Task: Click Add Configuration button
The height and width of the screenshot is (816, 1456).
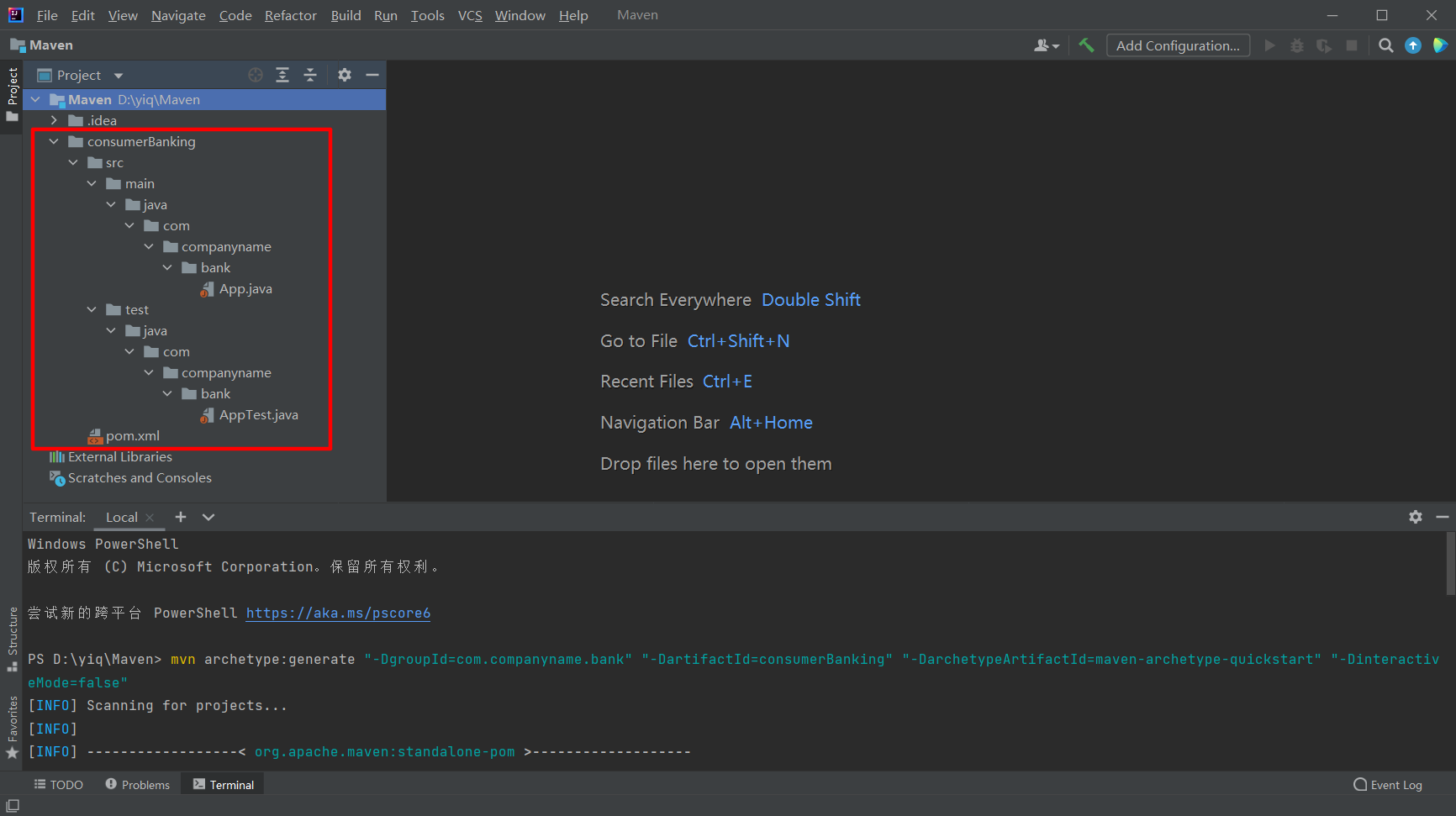Action: [x=1178, y=45]
